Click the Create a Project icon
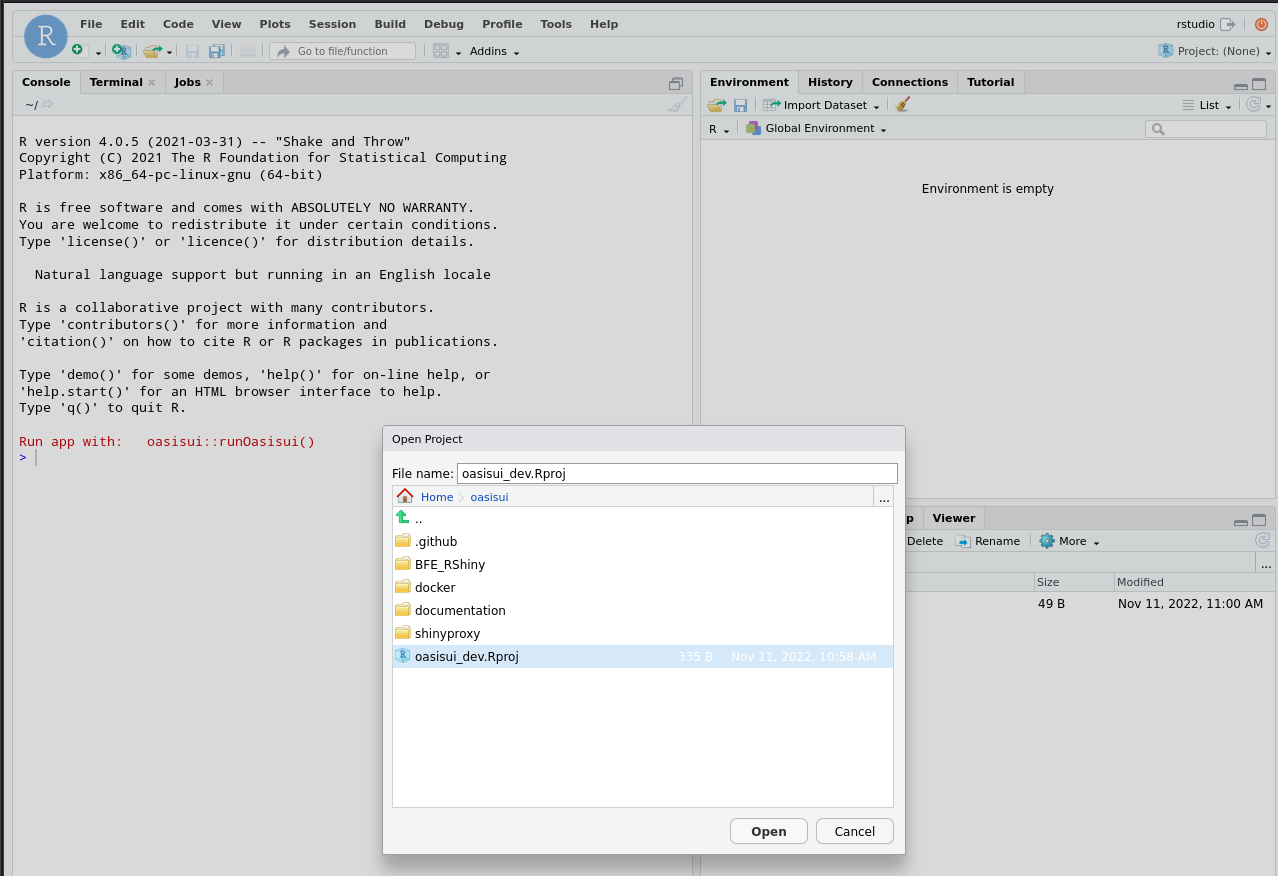This screenshot has height=876, width=1278. 121,51
